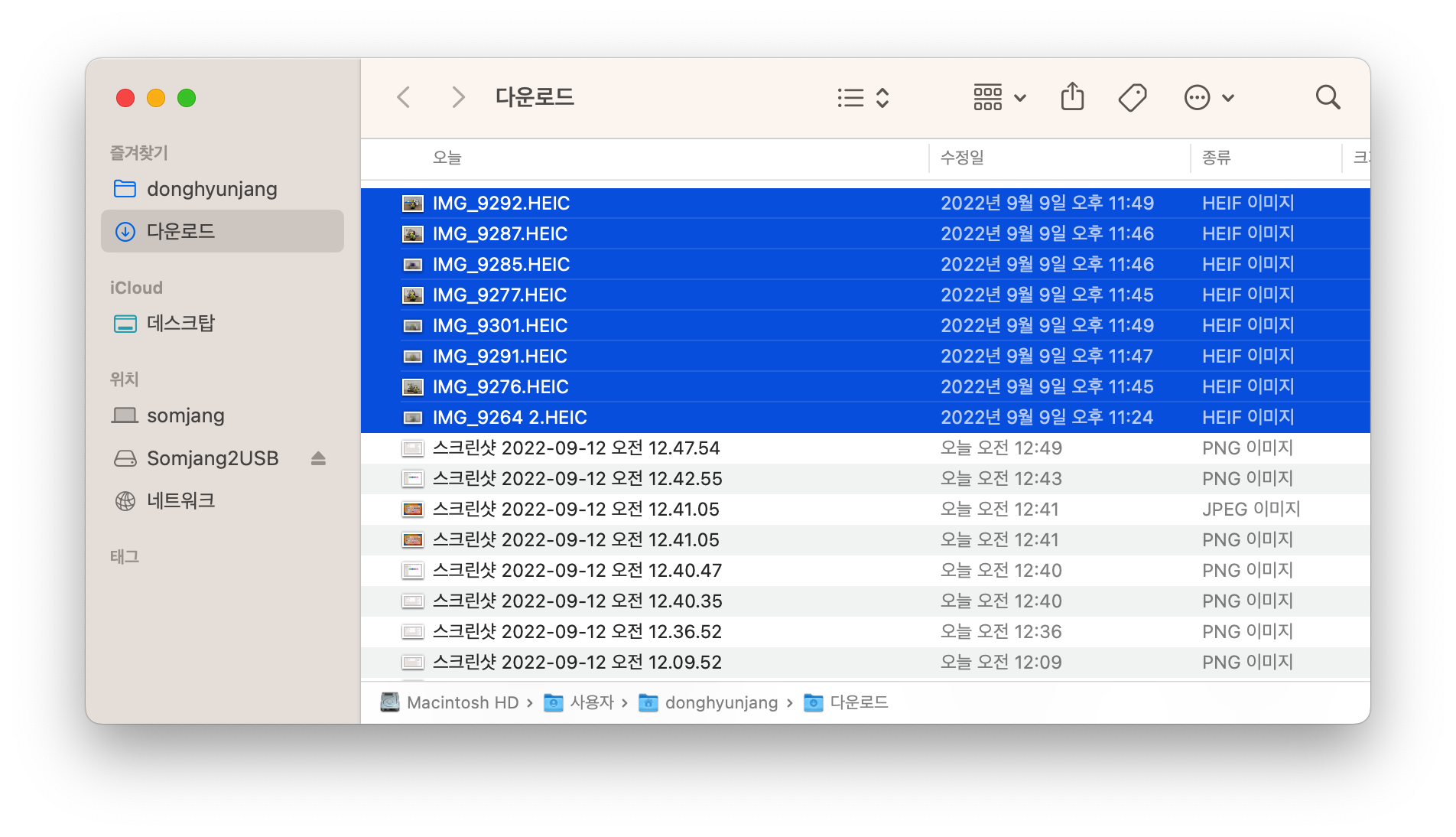Viewport: 1456px width, 837px height.
Task: Click the IMG_9277.HEIC thumbnail icon
Action: pos(413,295)
